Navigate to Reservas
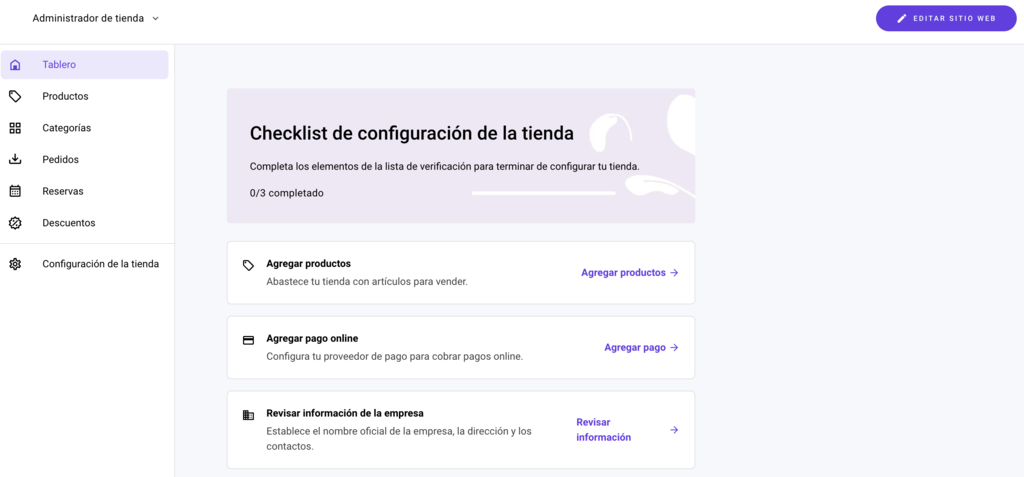Screen dimensions: 1024x477 [85, 191]
